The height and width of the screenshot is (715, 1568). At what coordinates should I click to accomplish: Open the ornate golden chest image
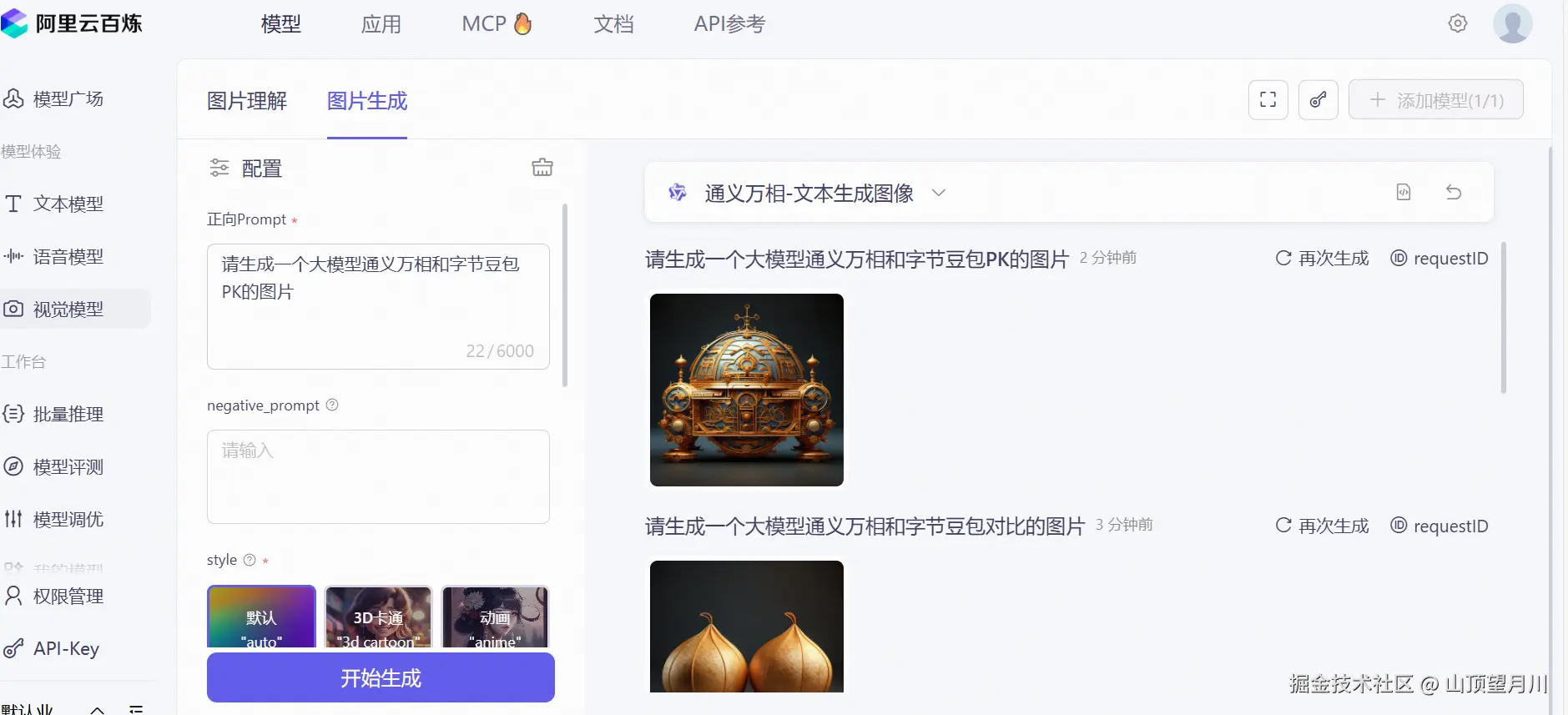pos(747,390)
